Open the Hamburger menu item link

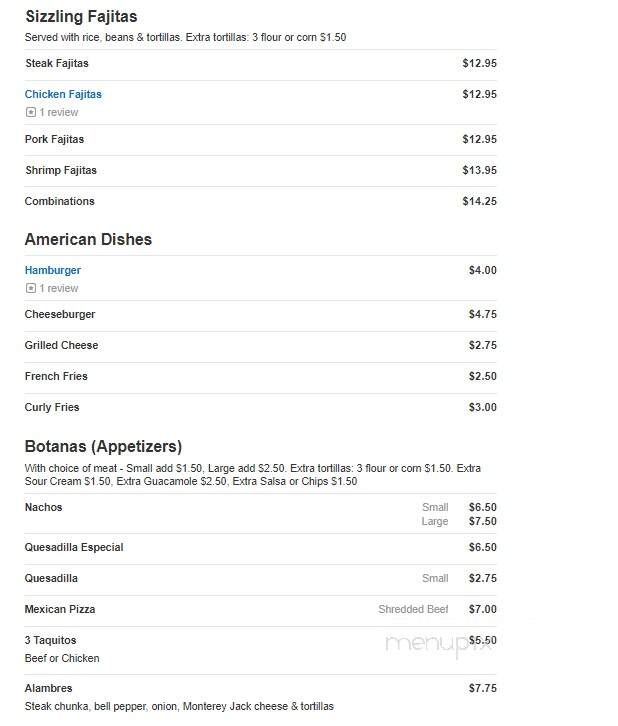(x=53, y=270)
